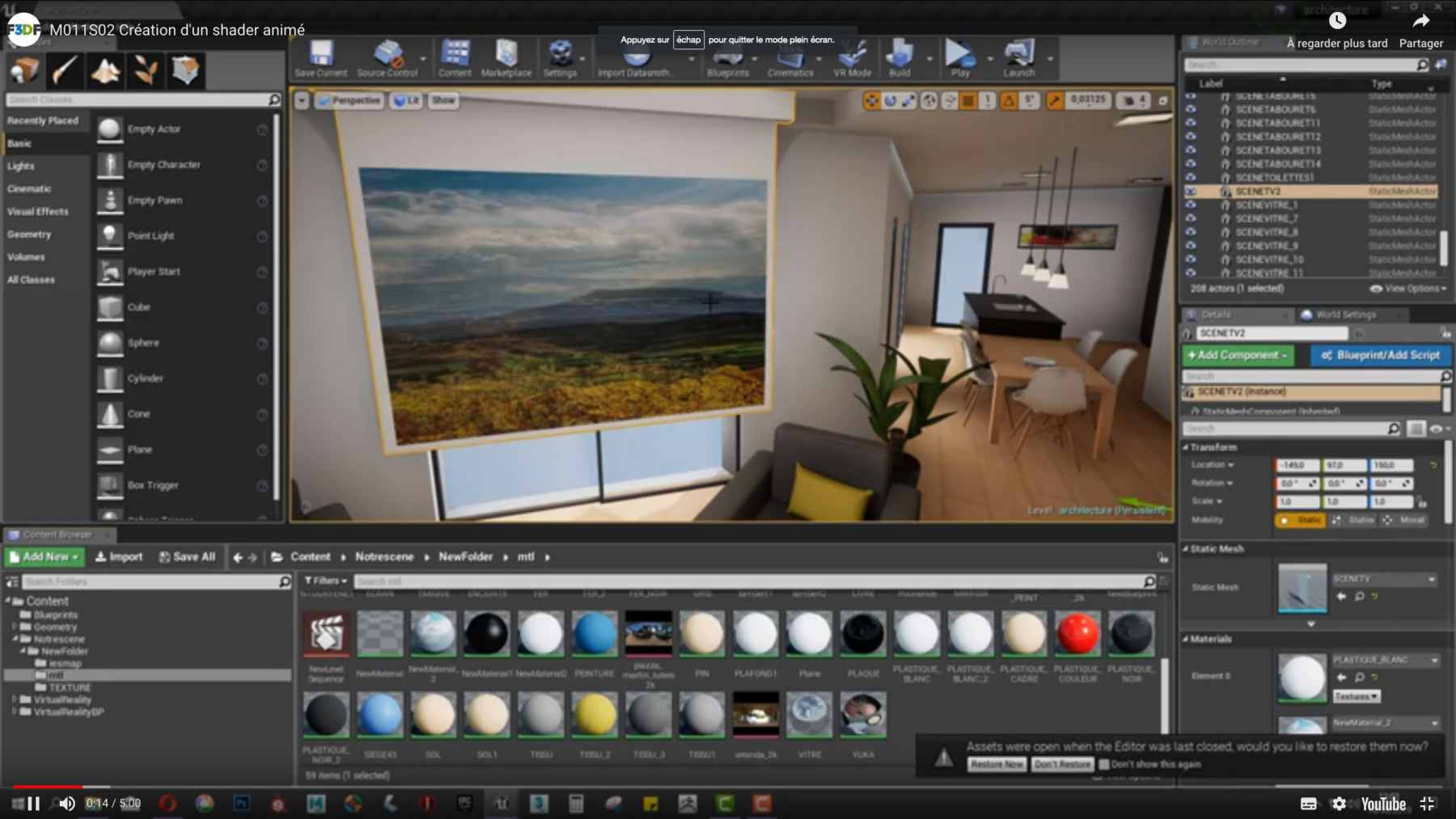
Task: Click the Cinematics toolbar icon
Action: pos(790,60)
